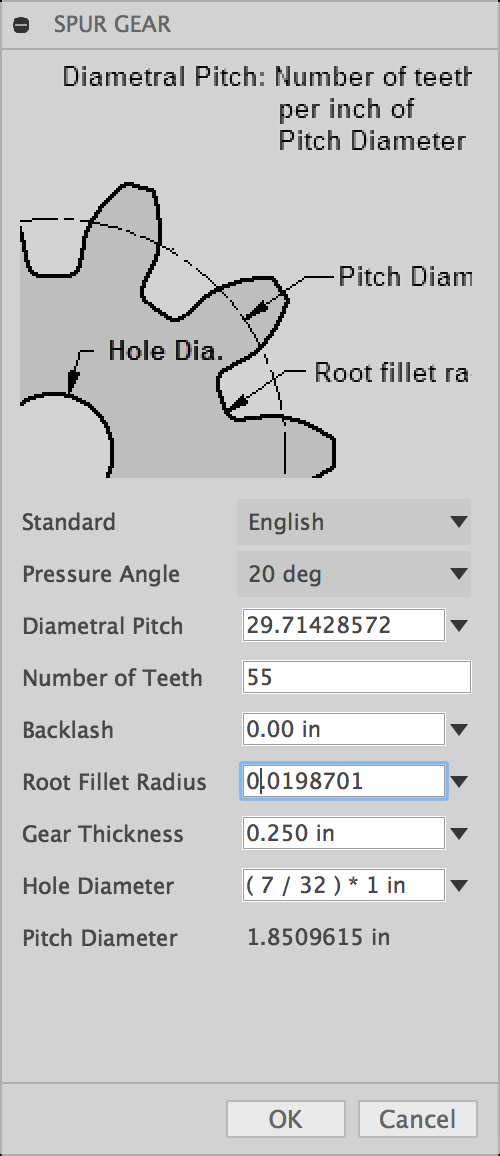Image resolution: width=500 pixels, height=1156 pixels.
Task: Click the SPUR GEAR title text
Action: [x=112, y=24]
